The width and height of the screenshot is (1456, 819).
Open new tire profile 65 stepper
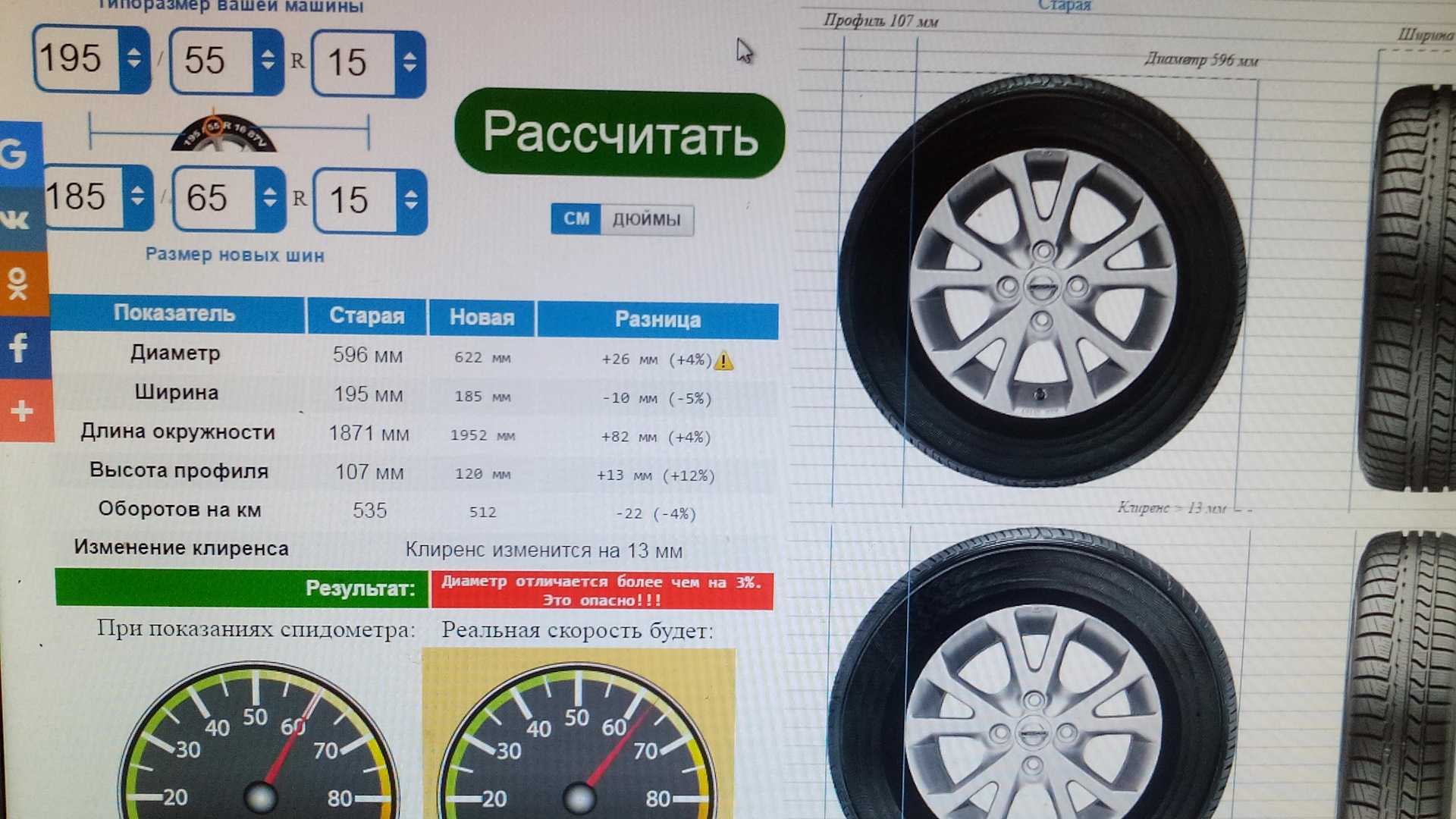click(270, 199)
